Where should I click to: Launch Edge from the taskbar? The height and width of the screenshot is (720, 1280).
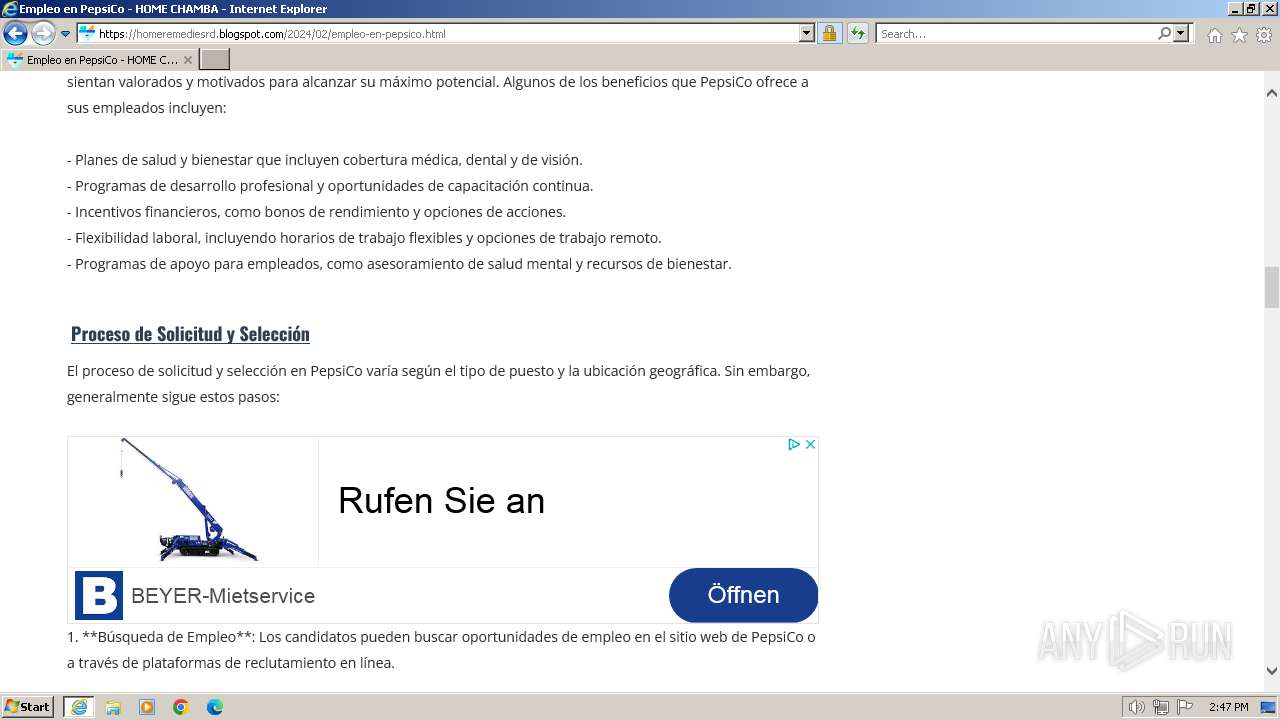pyautogui.click(x=215, y=707)
